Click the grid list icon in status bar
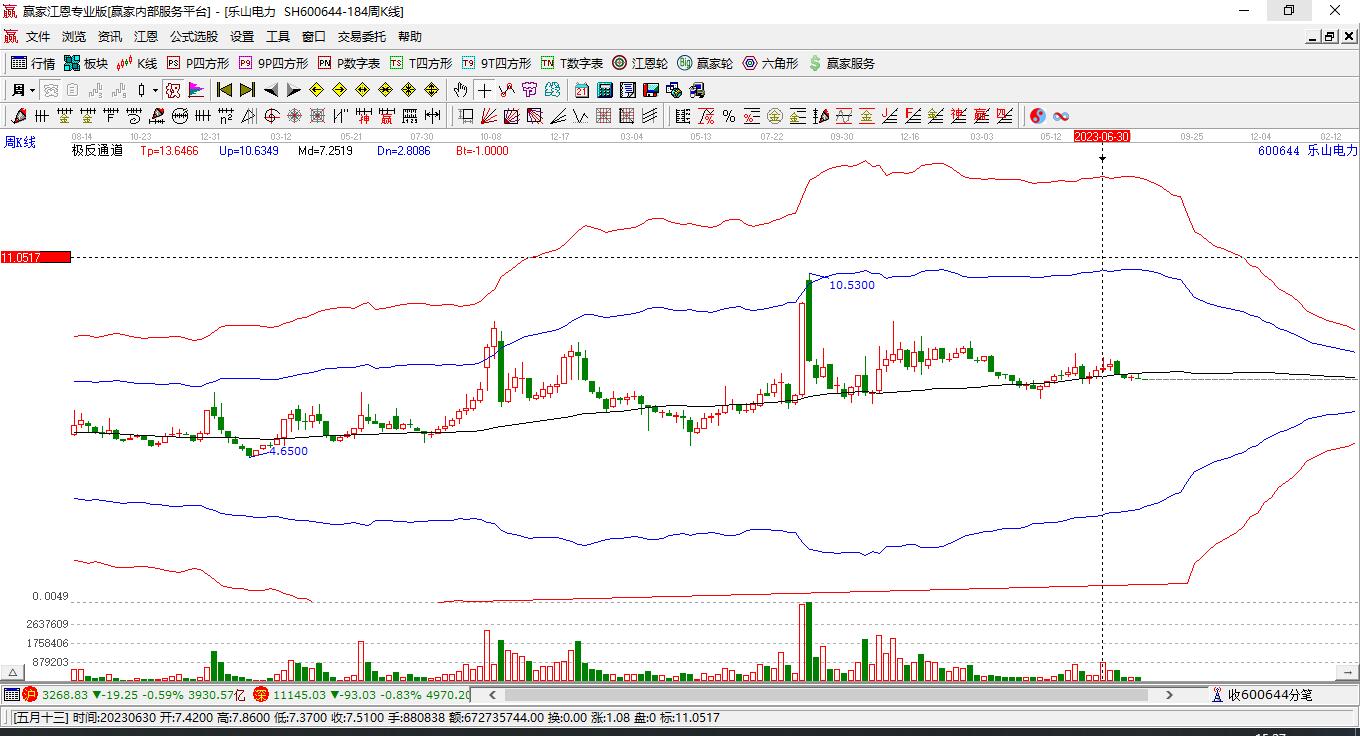This screenshot has width=1360, height=736. point(11,694)
